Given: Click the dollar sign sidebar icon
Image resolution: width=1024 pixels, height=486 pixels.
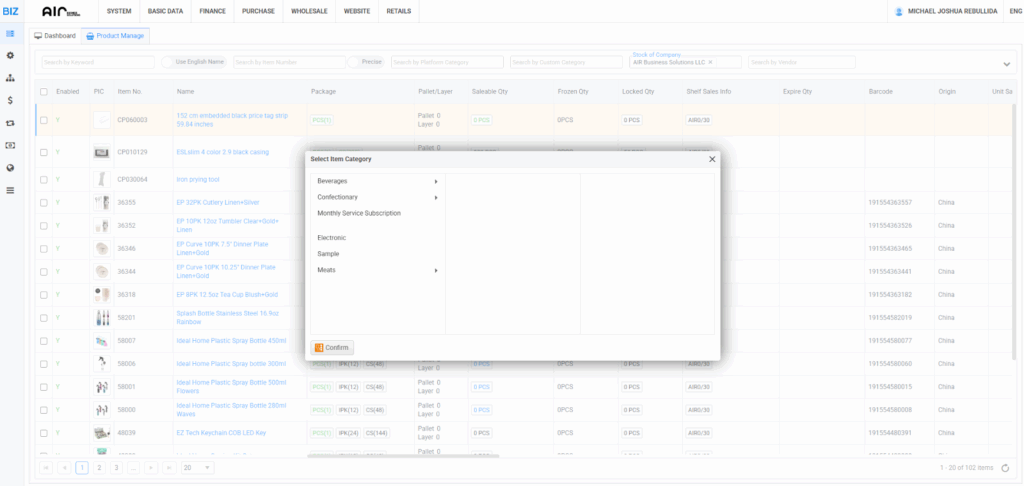Looking at the screenshot, I should coord(10,100).
